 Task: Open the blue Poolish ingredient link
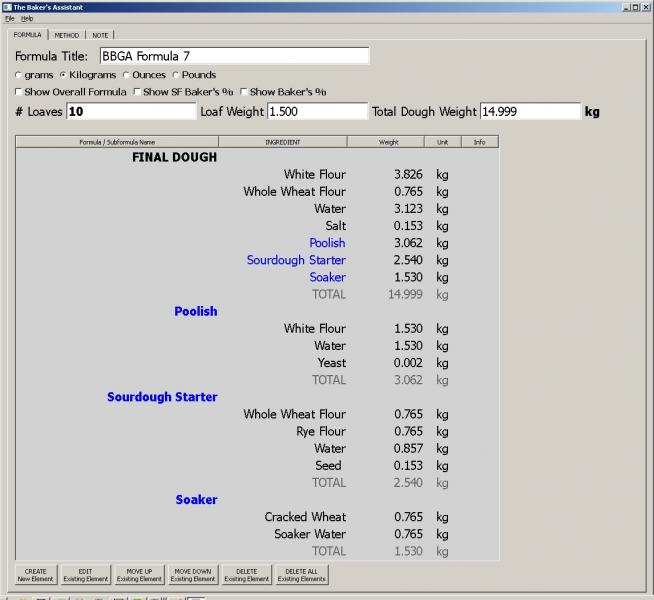coord(327,243)
